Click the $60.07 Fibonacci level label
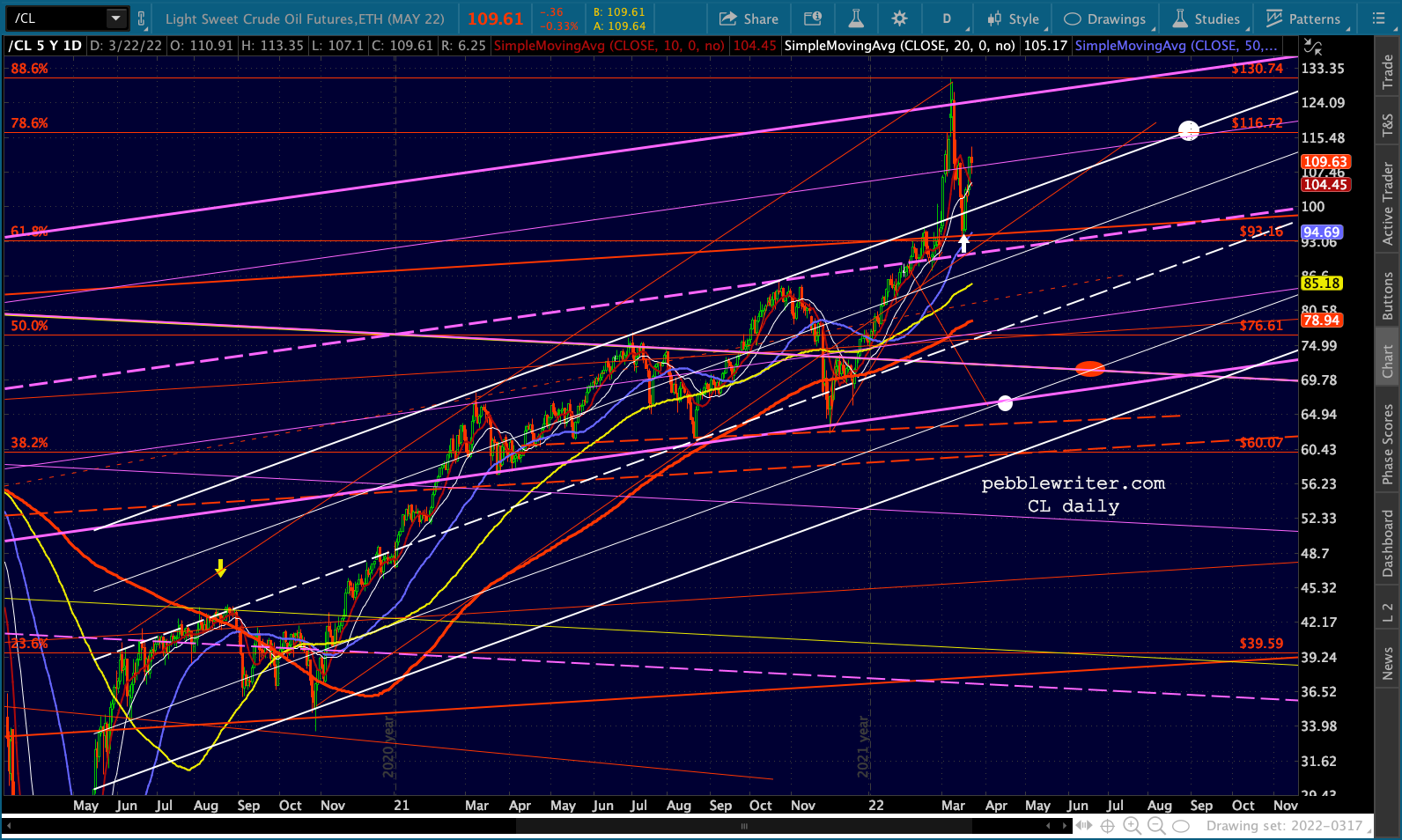Image resolution: width=1402 pixels, height=840 pixels. tap(1261, 443)
